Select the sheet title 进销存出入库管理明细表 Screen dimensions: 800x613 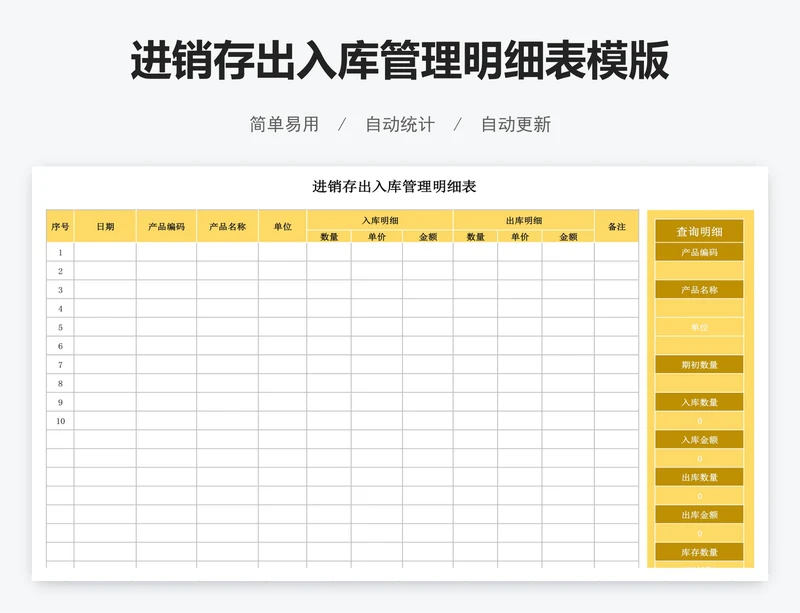point(394,186)
